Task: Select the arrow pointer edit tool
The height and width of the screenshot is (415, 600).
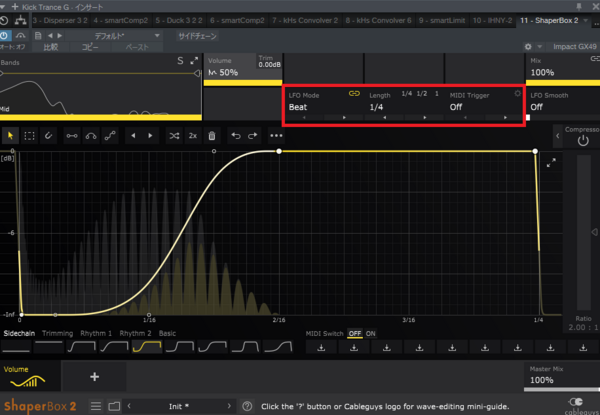Action: (12, 135)
